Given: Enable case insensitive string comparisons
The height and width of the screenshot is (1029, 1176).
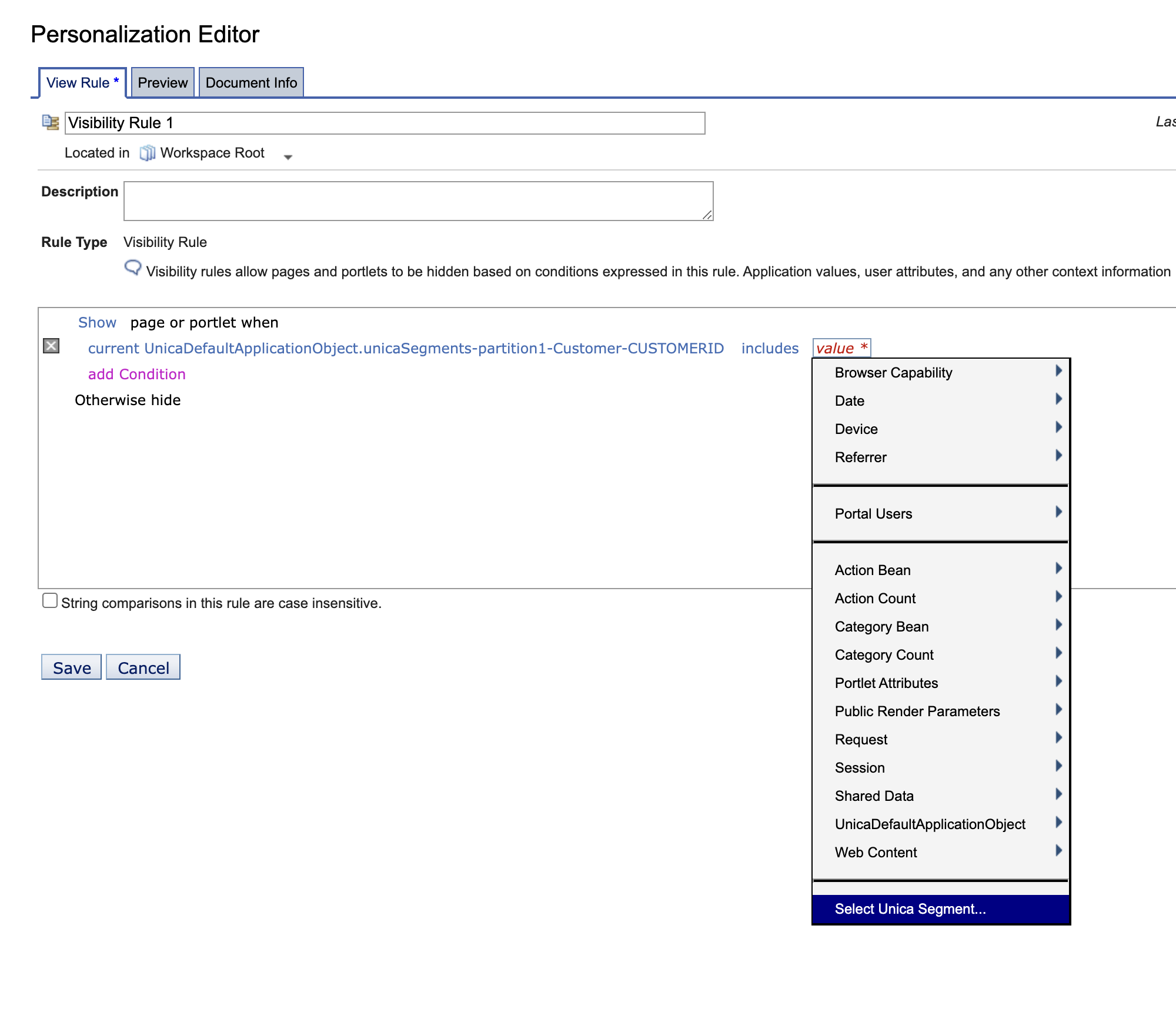Looking at the screenshot, I should (50, 600).
